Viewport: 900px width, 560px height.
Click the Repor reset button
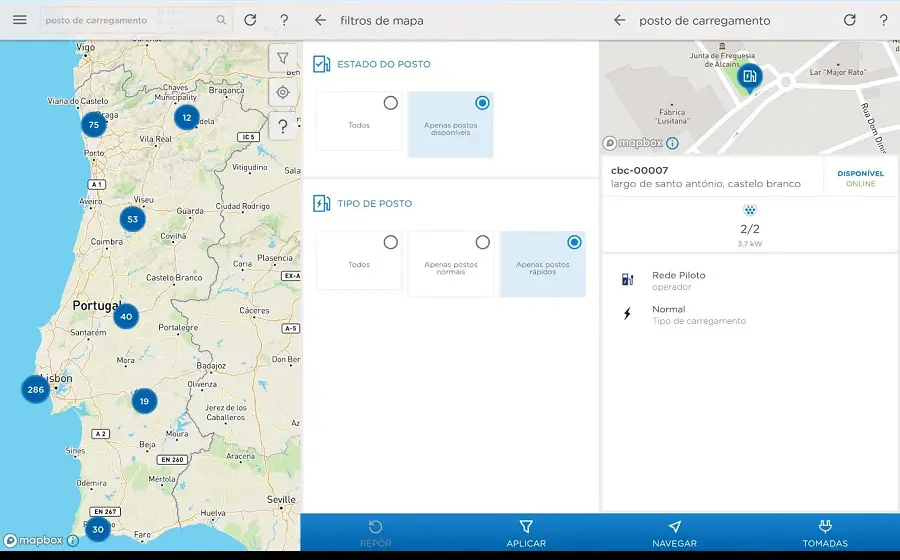click(x=375, y=532)
